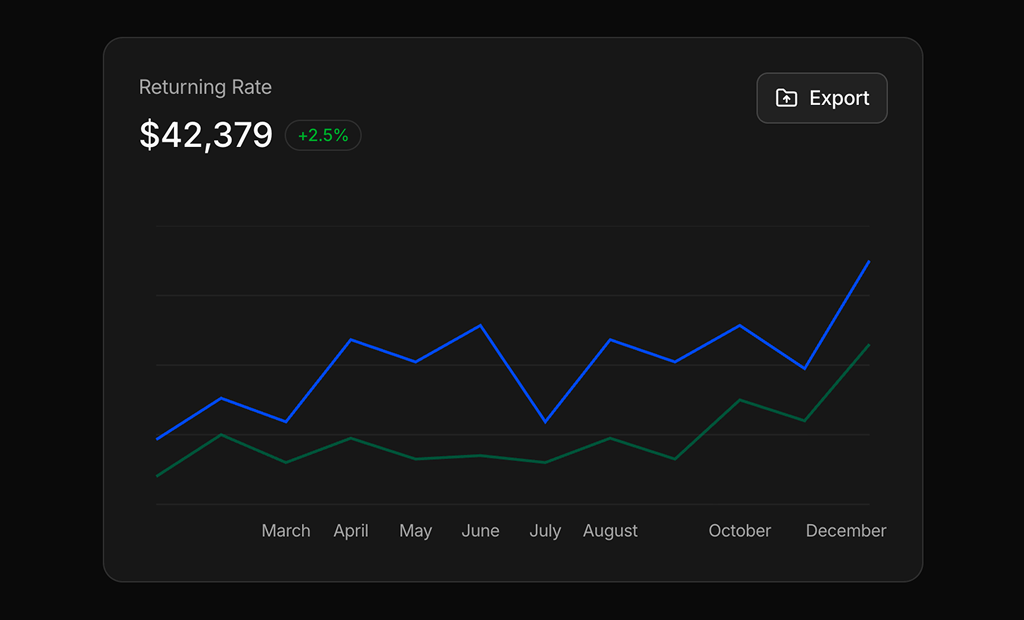This screenshot has width=1024, height=620.
Task: Click the Export folder upload icon
Action: (787, 98)
